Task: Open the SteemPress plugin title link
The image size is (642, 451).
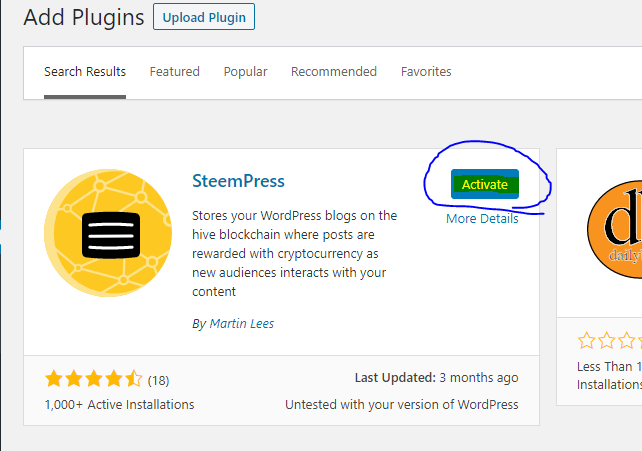Action: [238, 181]
